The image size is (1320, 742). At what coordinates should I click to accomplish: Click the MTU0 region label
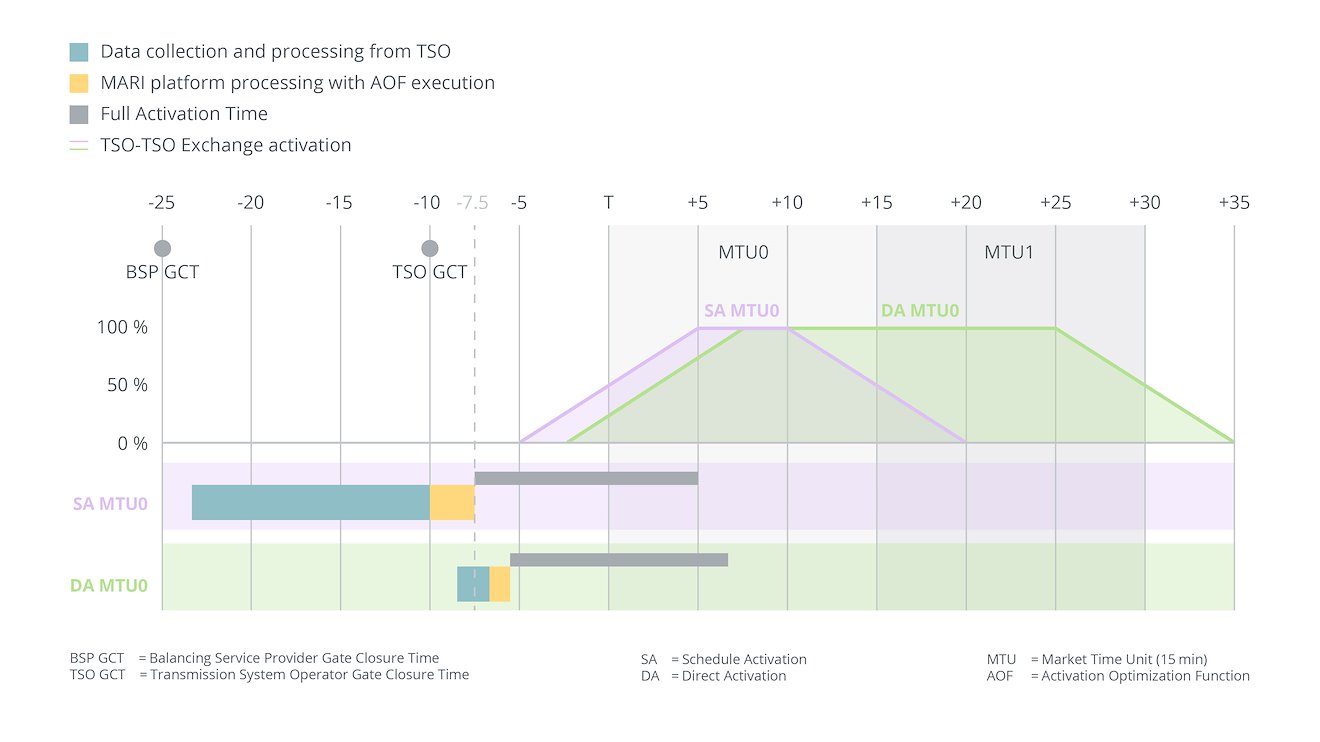743,252
